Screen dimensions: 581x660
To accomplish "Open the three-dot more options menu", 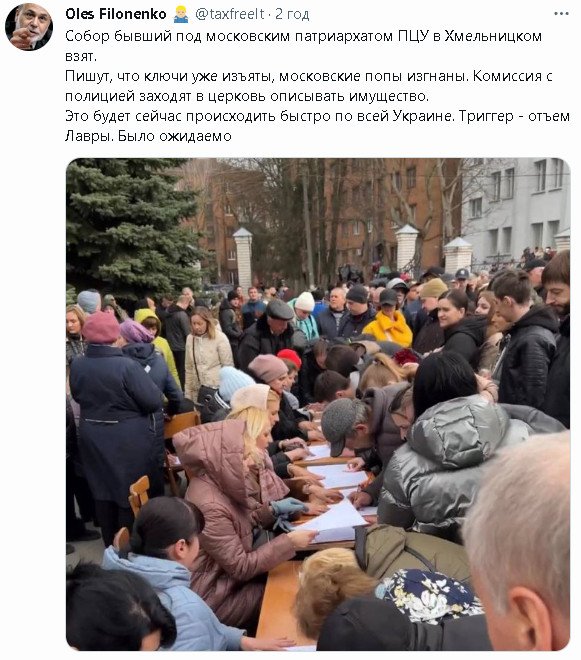I will [561, 14].
